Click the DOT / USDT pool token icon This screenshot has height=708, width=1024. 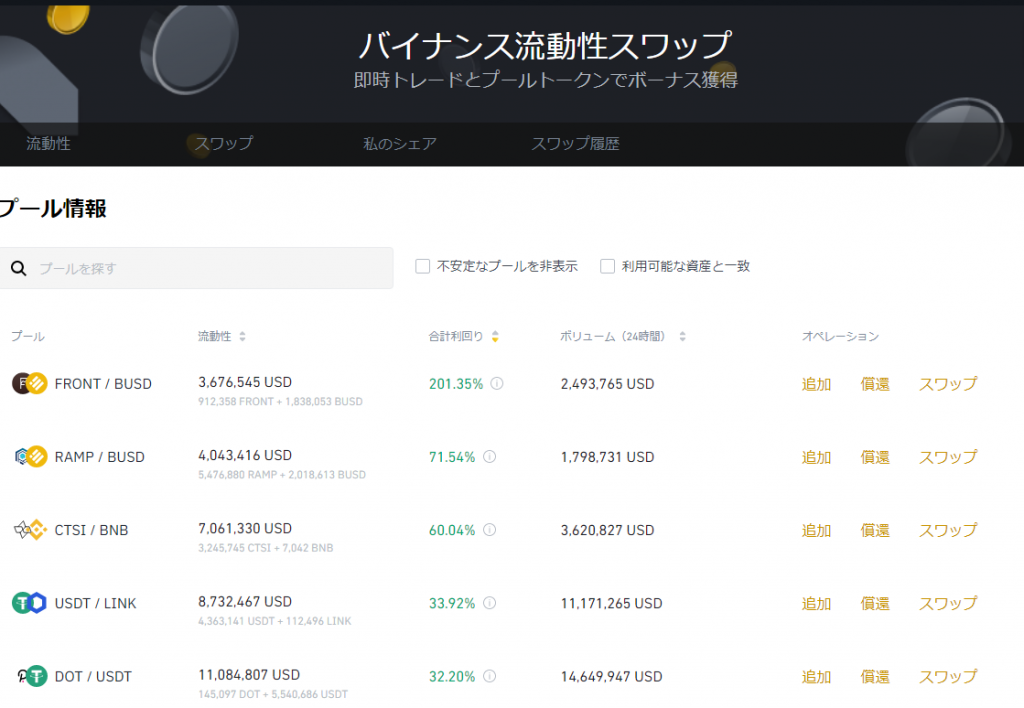click(31, 676)
